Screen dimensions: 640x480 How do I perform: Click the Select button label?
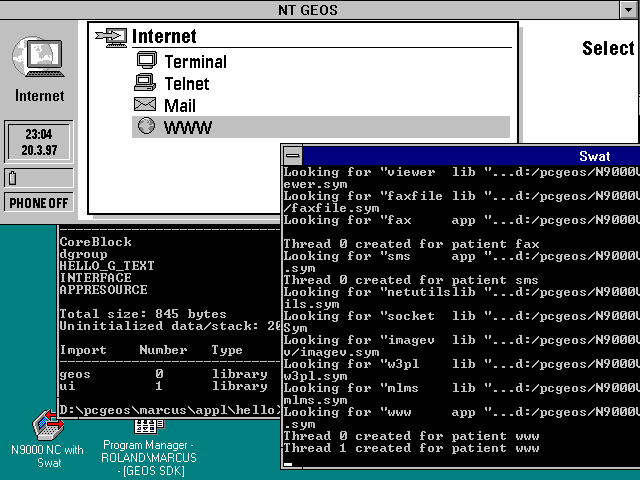608,48
